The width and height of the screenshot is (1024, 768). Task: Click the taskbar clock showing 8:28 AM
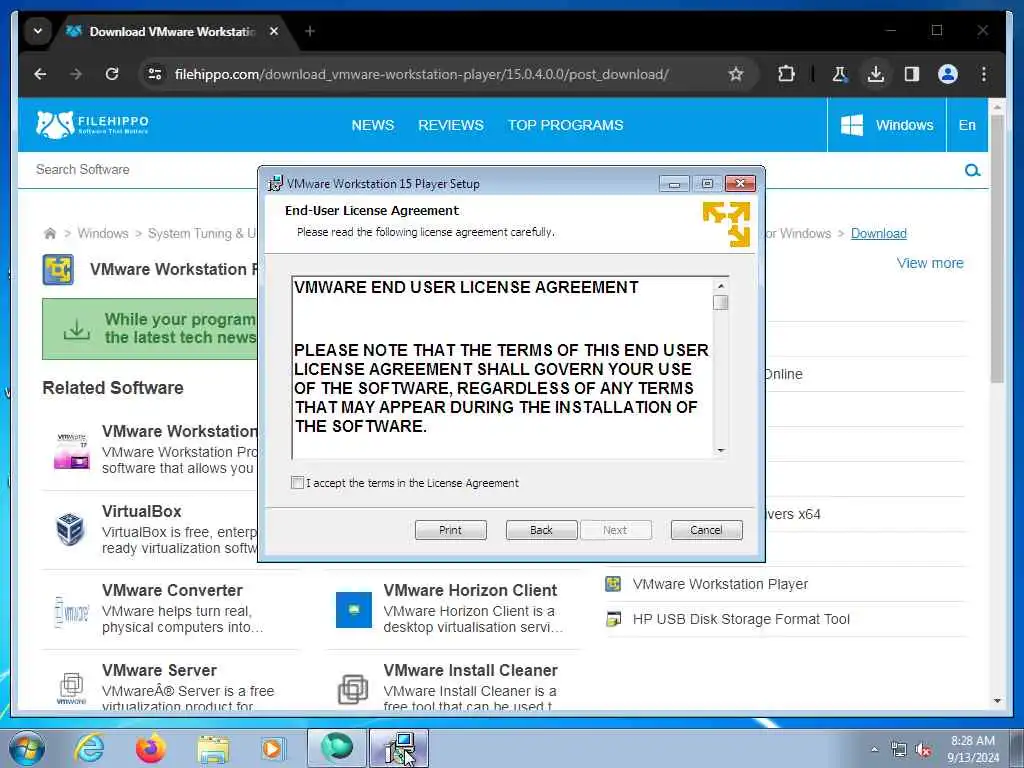(x=973, y=749)
